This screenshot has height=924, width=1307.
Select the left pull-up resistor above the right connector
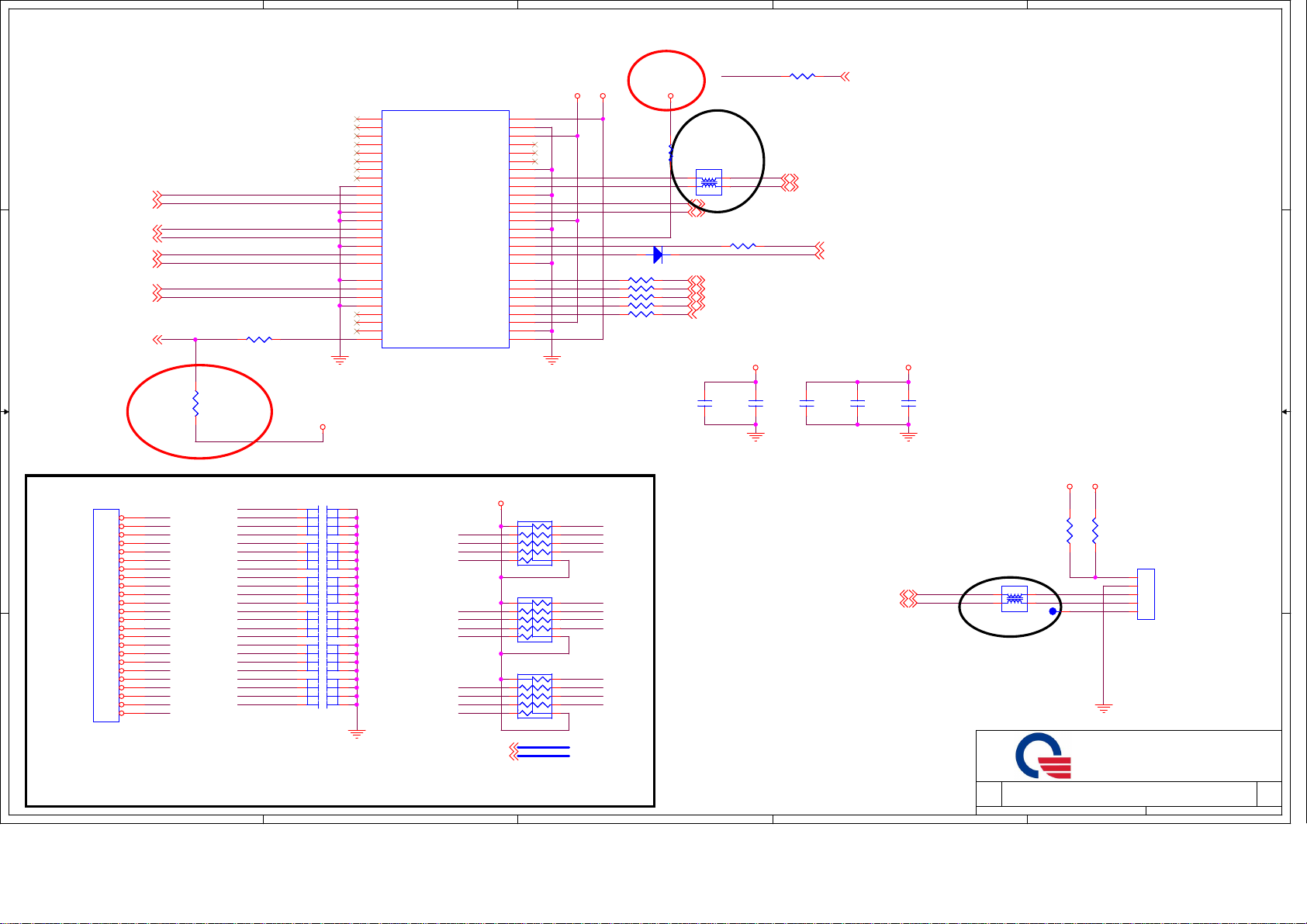[1070, 531]
